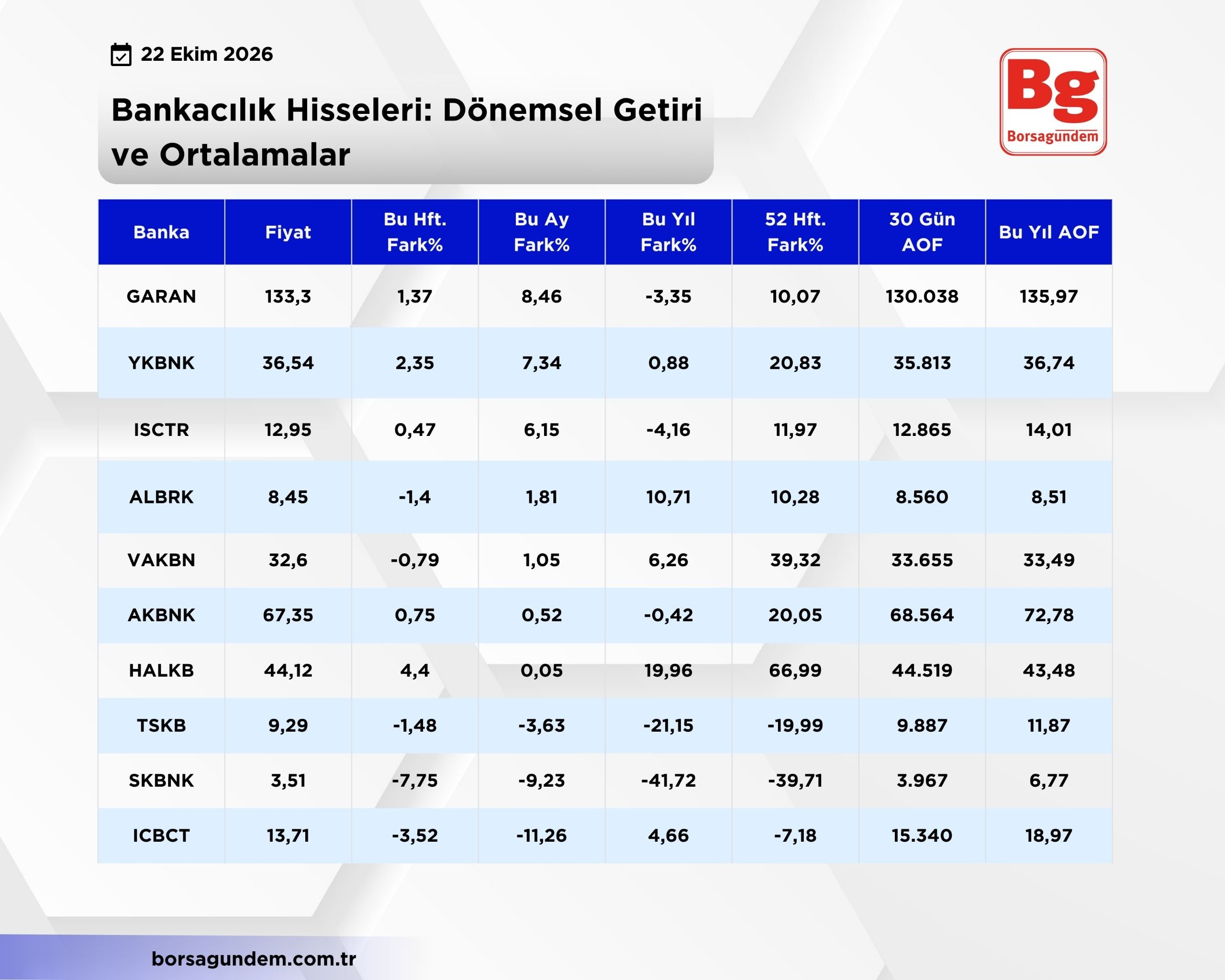The height and width of the screenshot is (980, 1225).
Task: Select the YKBNK bank row name
Action: 161,363
